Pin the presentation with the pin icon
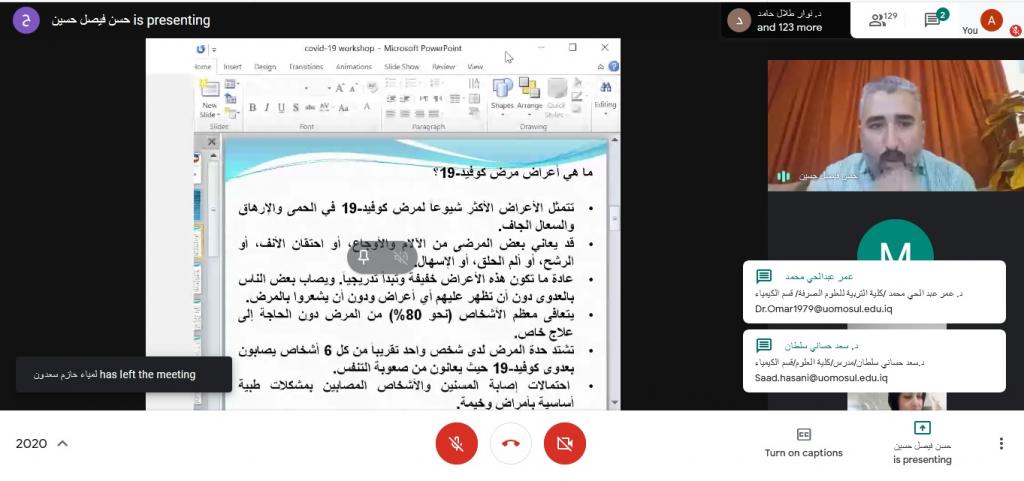 [x=364, y=257]
